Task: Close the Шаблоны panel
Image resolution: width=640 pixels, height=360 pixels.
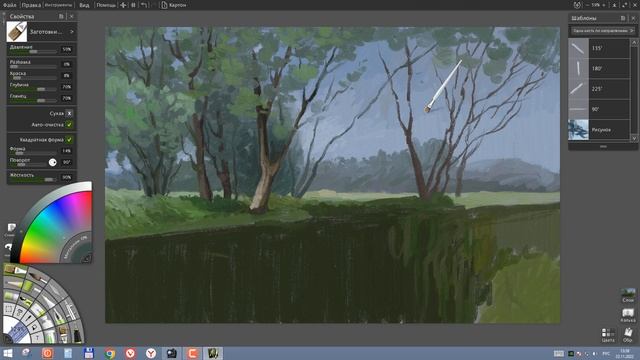Action: coord(633,18)
